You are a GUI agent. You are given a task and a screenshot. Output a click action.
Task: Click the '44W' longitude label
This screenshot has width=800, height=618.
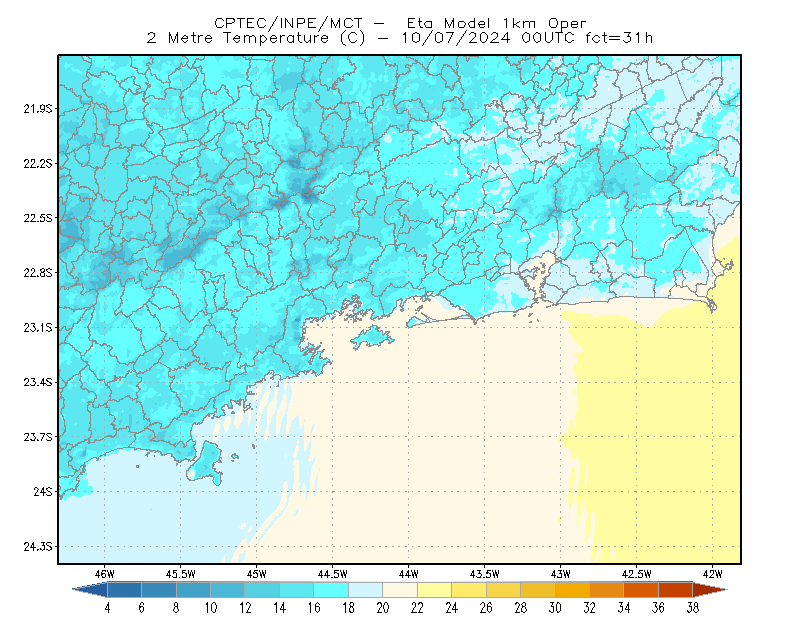click(409, 574)
